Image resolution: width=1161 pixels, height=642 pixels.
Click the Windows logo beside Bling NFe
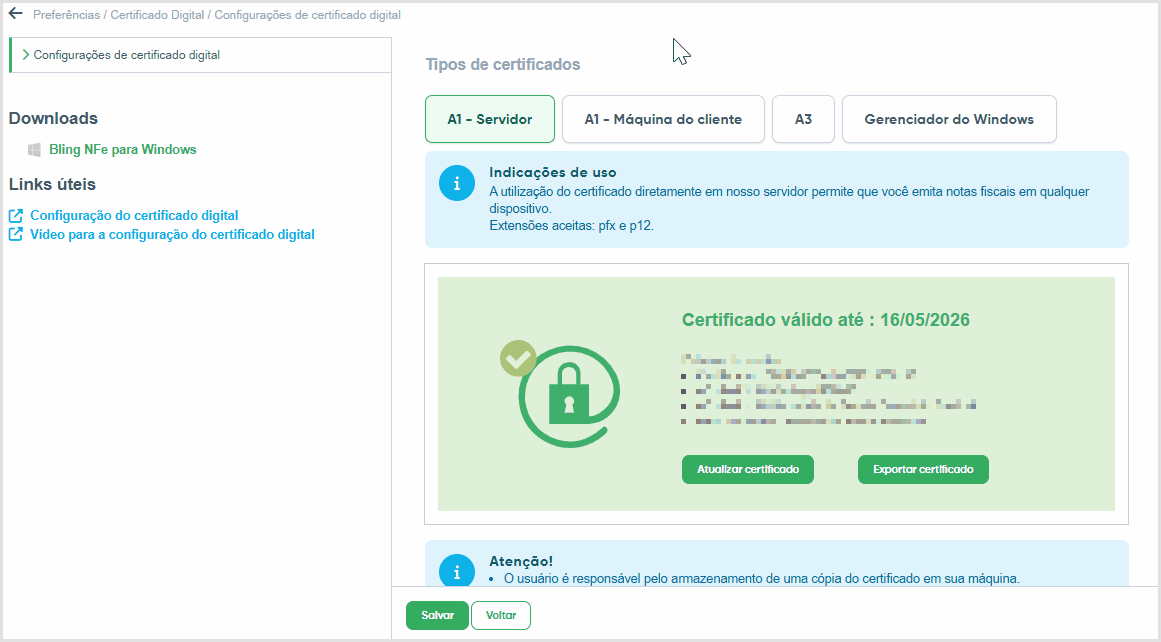coord(34,150)
